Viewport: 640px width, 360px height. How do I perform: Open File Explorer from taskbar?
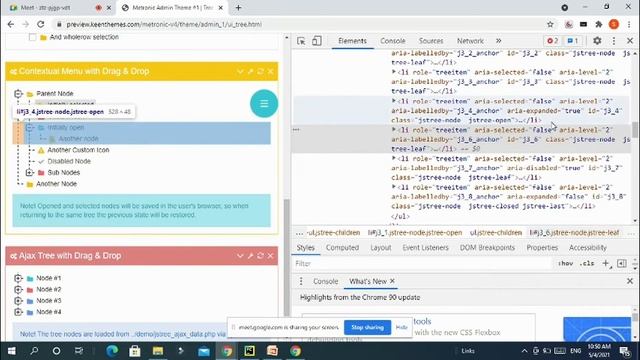158,351
